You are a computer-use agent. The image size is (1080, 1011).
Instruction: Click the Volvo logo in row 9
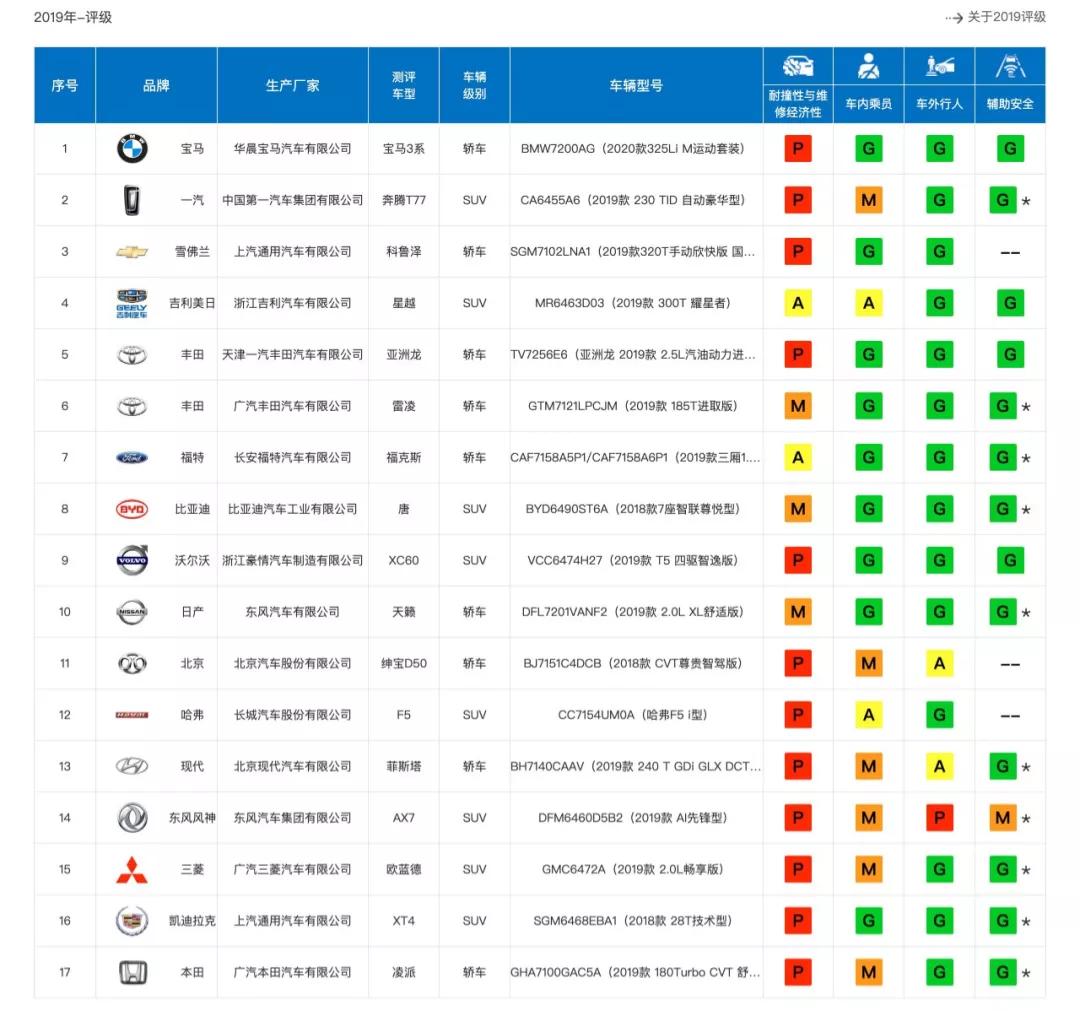click(x=132, y=561)
